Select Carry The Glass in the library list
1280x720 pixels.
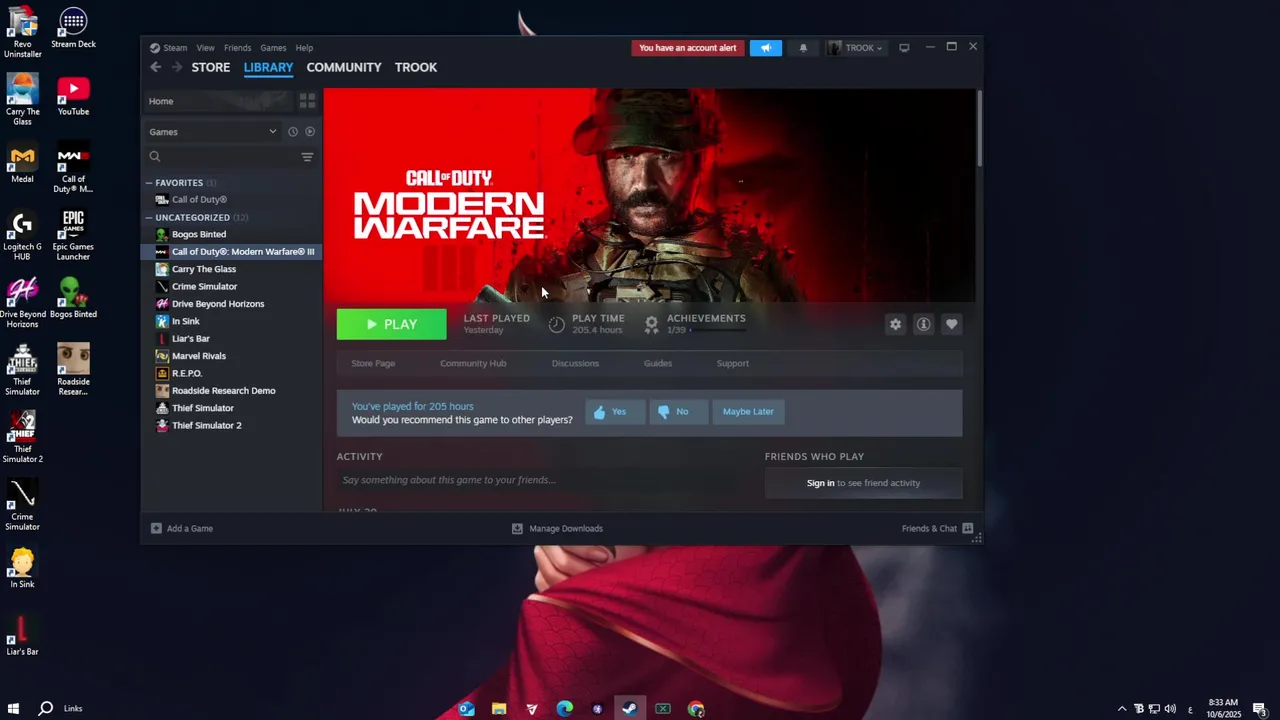tap(232, 269)
